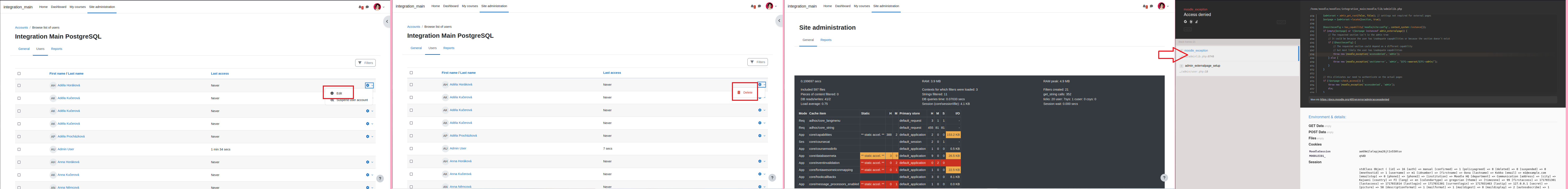Select the admin_externalpage_setup stack frame
The height and width of the screenshot is (189, 1568).
click(x=1237, y=68)
